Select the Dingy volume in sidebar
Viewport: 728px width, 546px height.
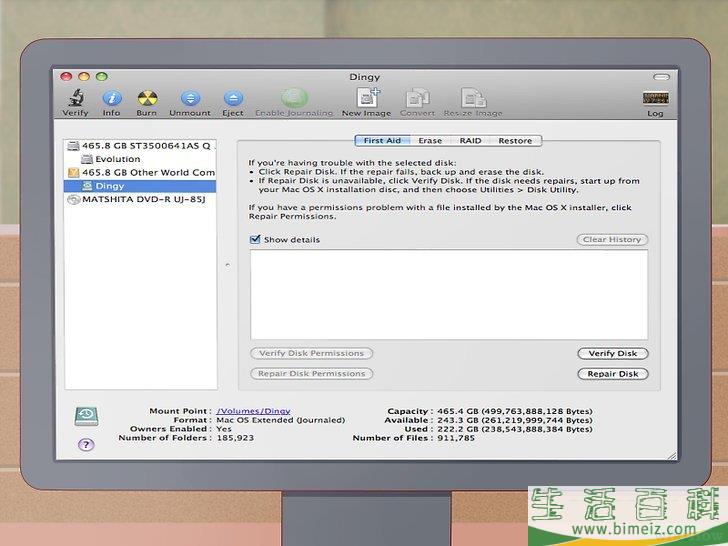(x=140, y=186)
